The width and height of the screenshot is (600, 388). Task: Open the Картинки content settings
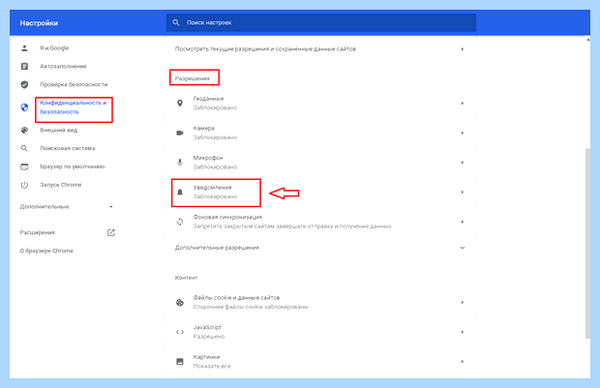coord(321,362)
